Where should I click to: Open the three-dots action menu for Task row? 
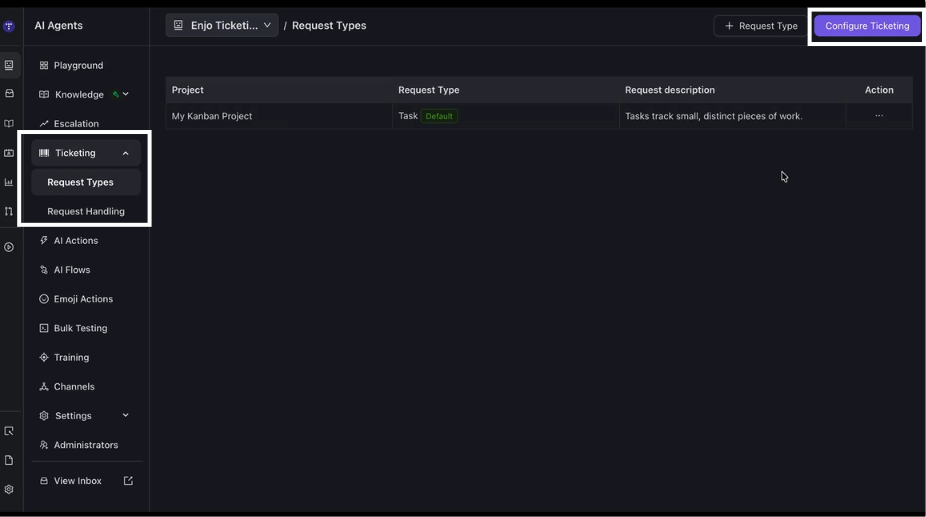click(879, 116)
